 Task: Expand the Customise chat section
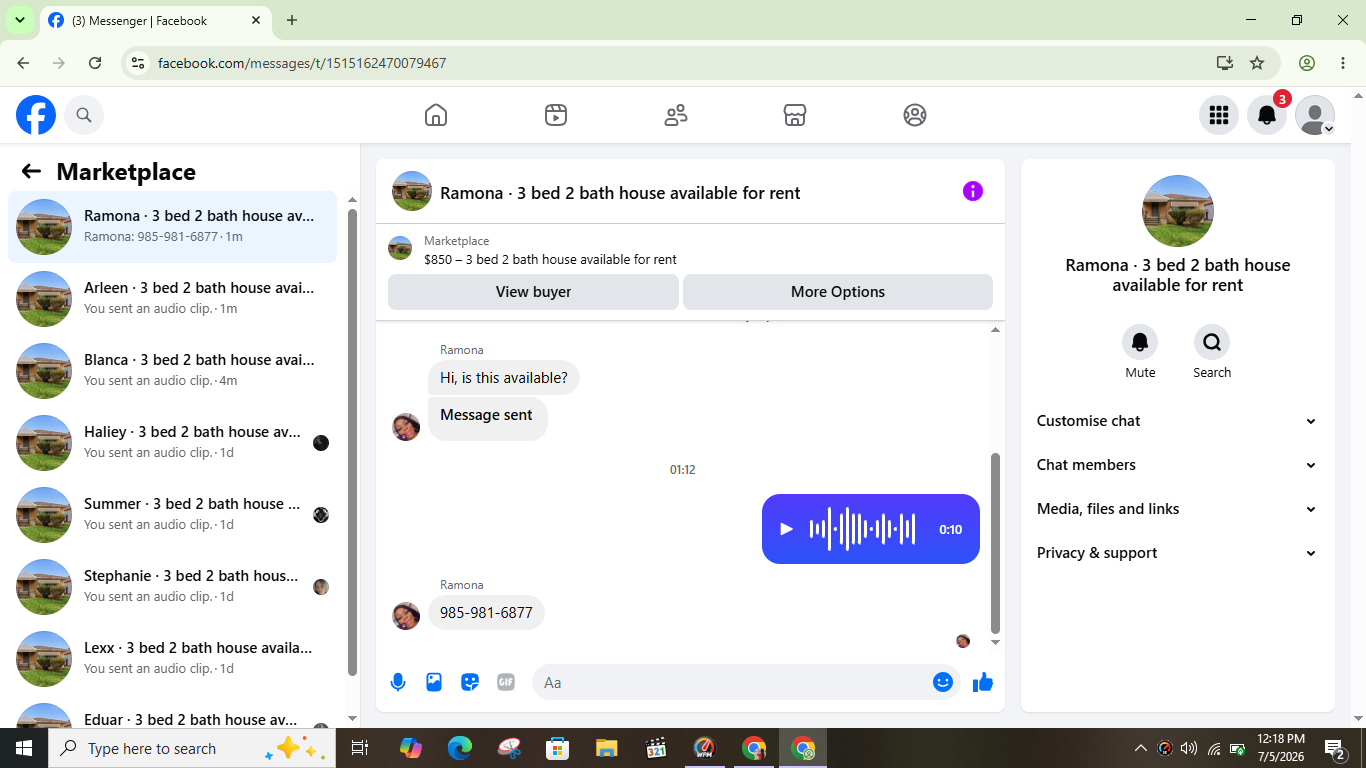coord(1178,421)
